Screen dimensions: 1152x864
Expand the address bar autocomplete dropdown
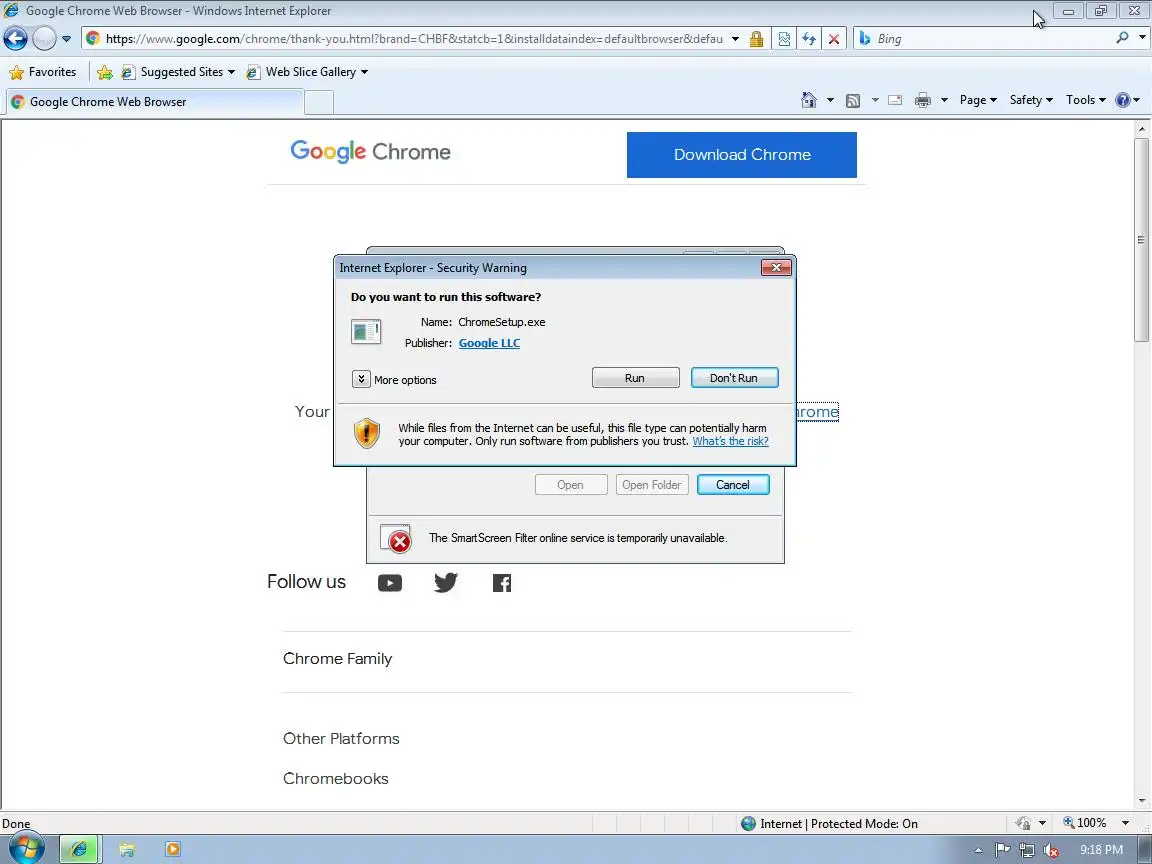pyautogui.click(x=735, y=39)
